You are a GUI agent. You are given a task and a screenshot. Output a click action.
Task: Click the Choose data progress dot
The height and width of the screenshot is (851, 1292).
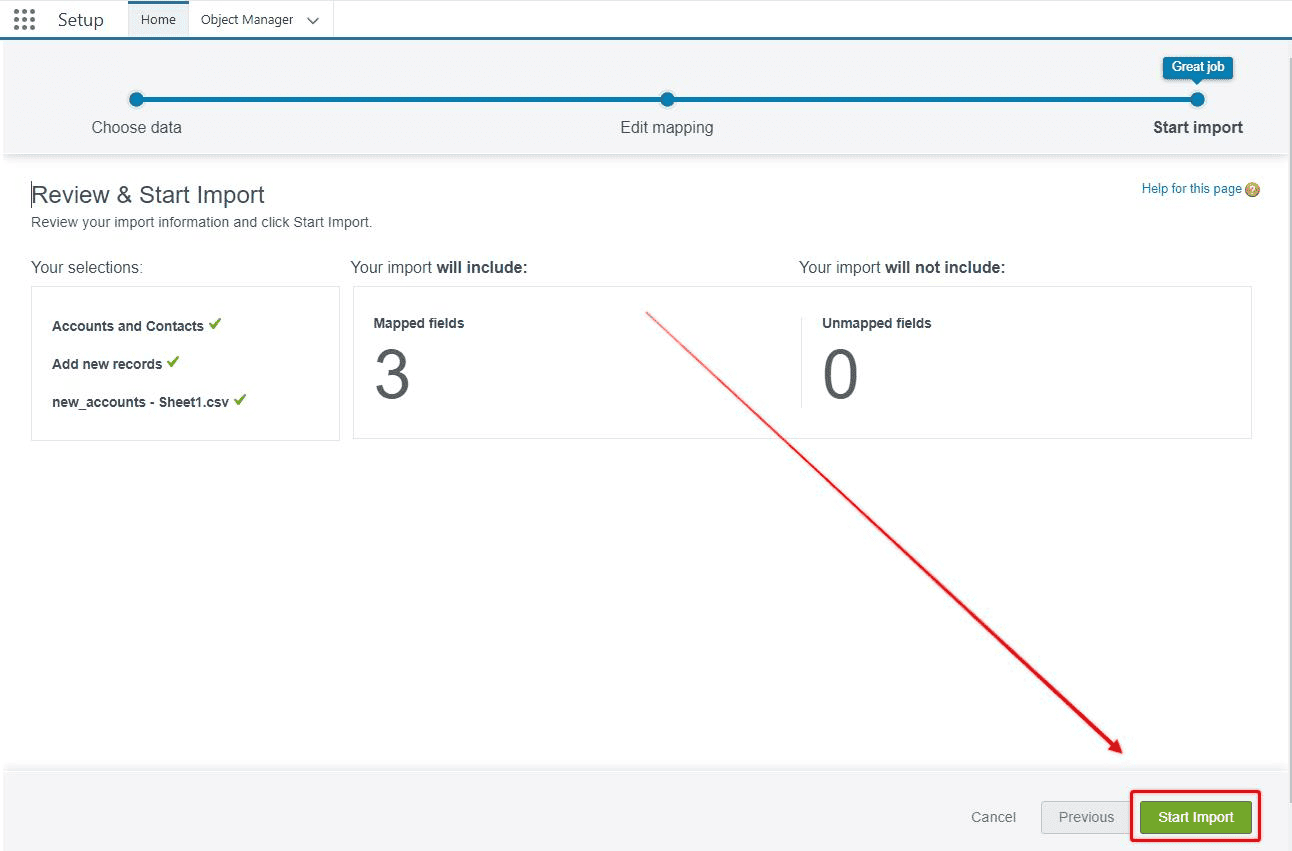point(136,100)
